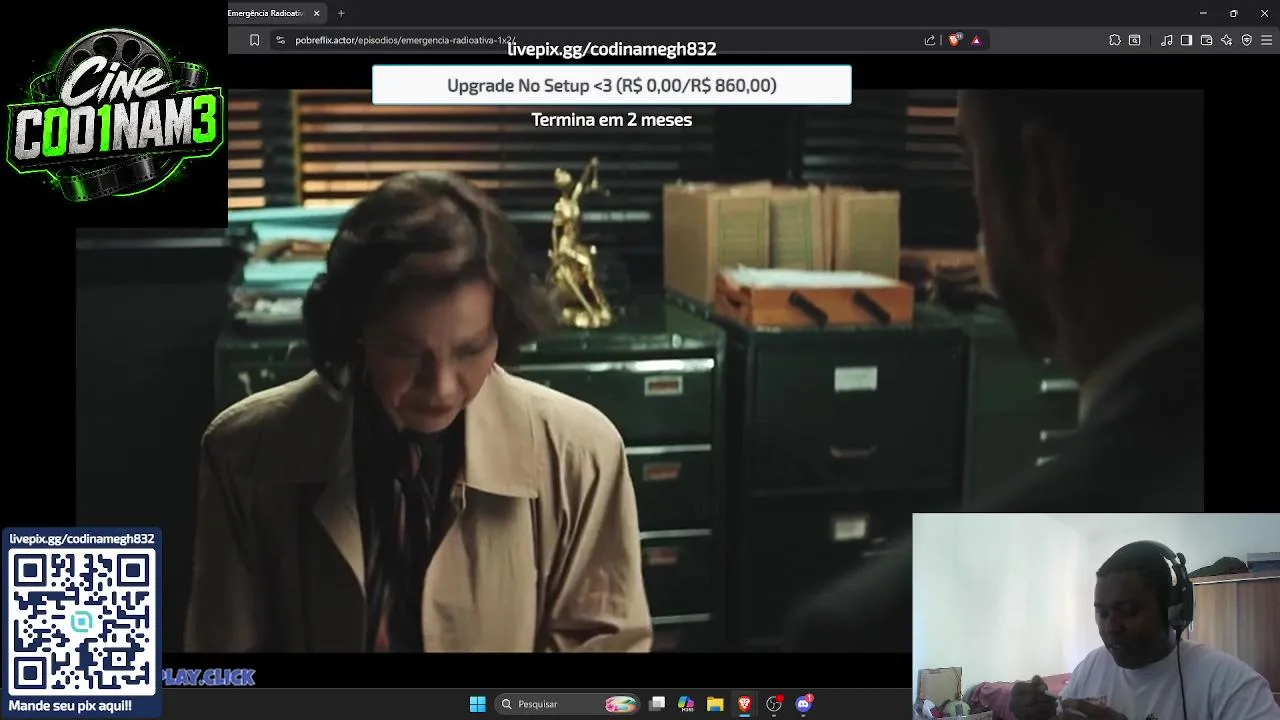Open Microsoft 365 Copilot taskbar icon
The height and width of the screenshot is (720, 1280).
[686, 704]
